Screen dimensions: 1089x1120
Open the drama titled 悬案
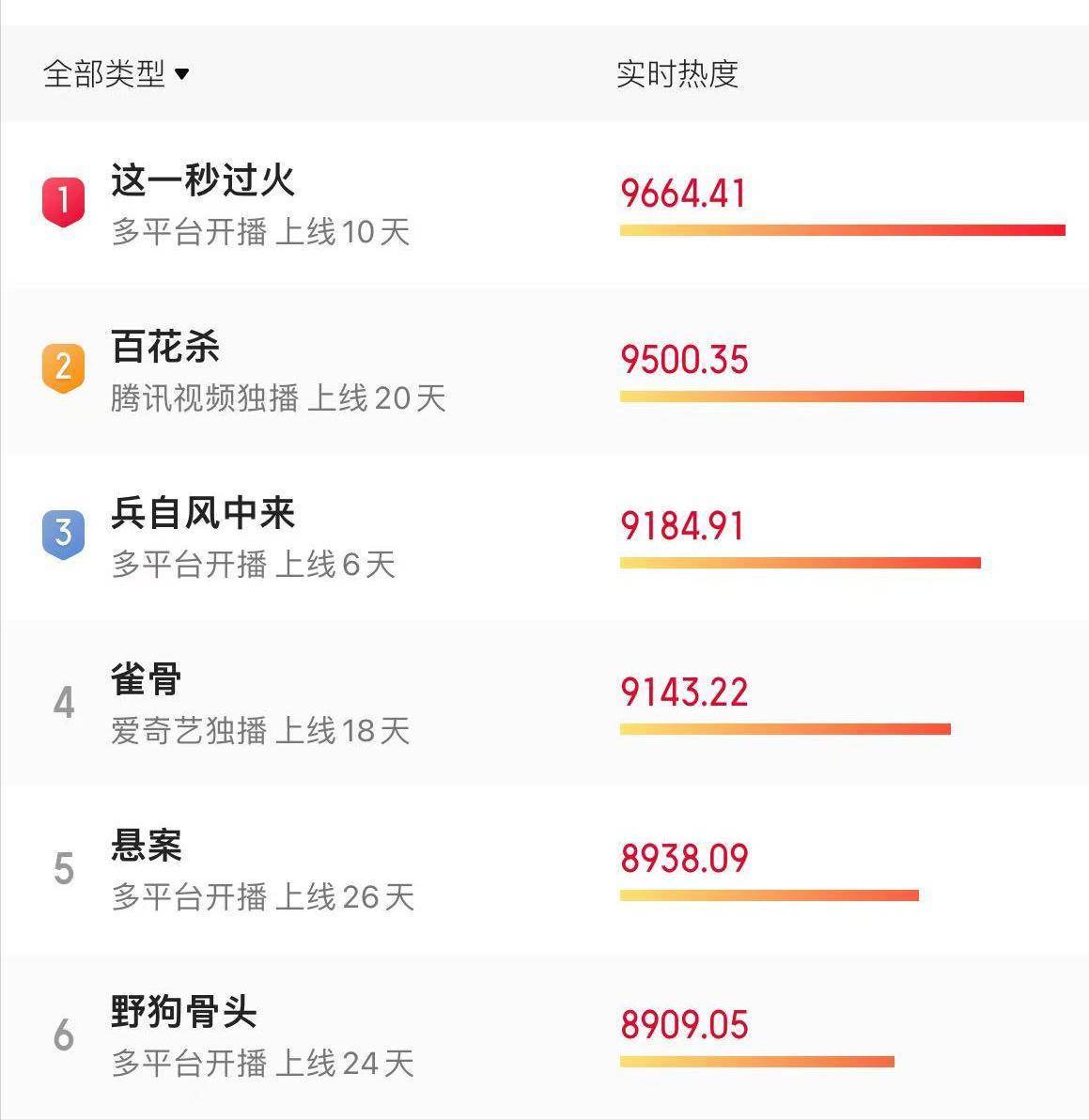147,845
